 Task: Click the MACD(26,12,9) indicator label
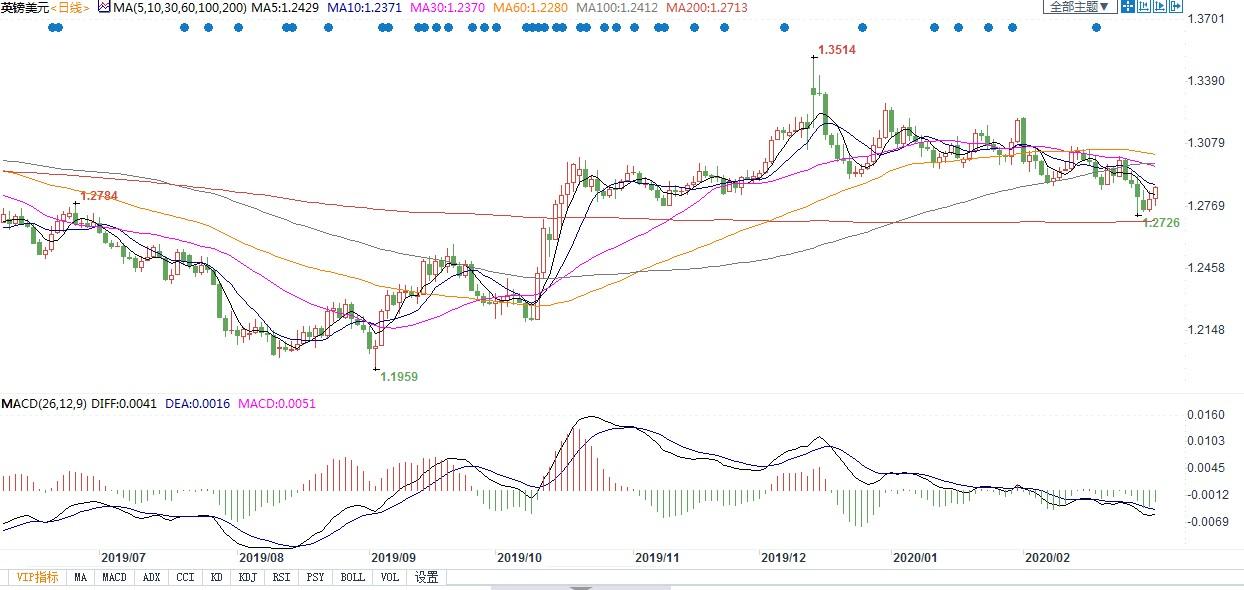[x=43, y=404]
